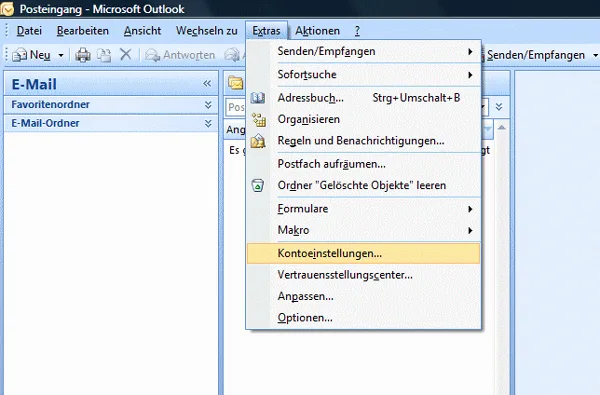Click the Favoritenordner label

[51, 104]
